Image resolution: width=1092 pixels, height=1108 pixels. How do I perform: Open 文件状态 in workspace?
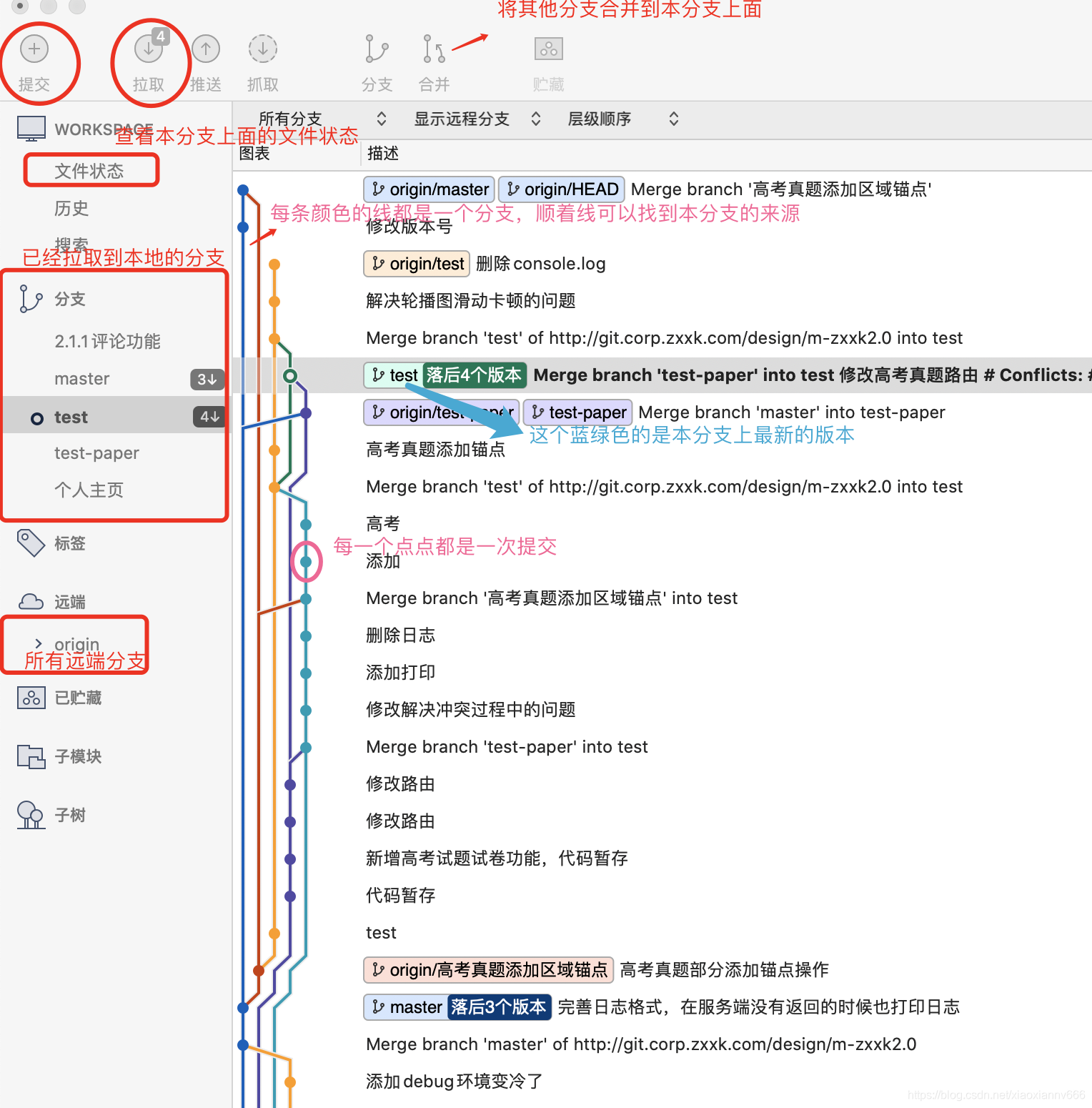click(89, 171)
